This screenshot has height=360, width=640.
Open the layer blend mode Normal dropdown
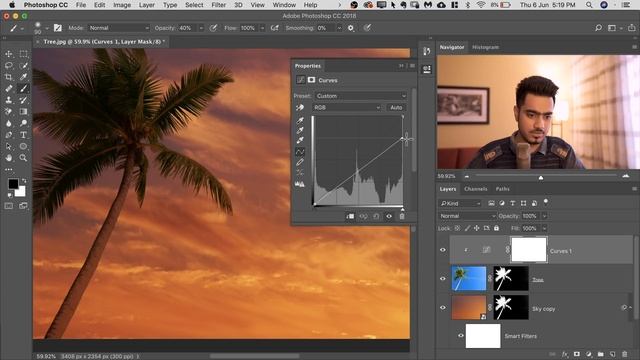pyautogui.click(x=467, y=216)
